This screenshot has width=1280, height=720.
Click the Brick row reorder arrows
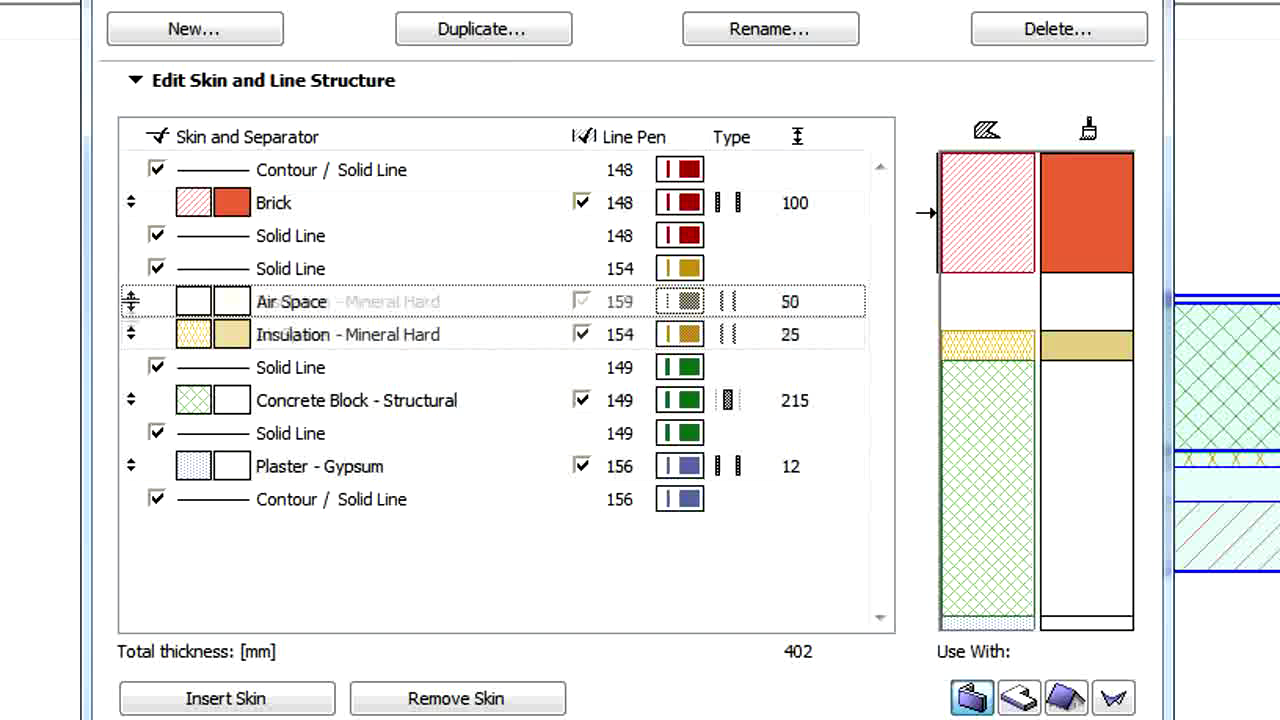(x=131, y=203)
